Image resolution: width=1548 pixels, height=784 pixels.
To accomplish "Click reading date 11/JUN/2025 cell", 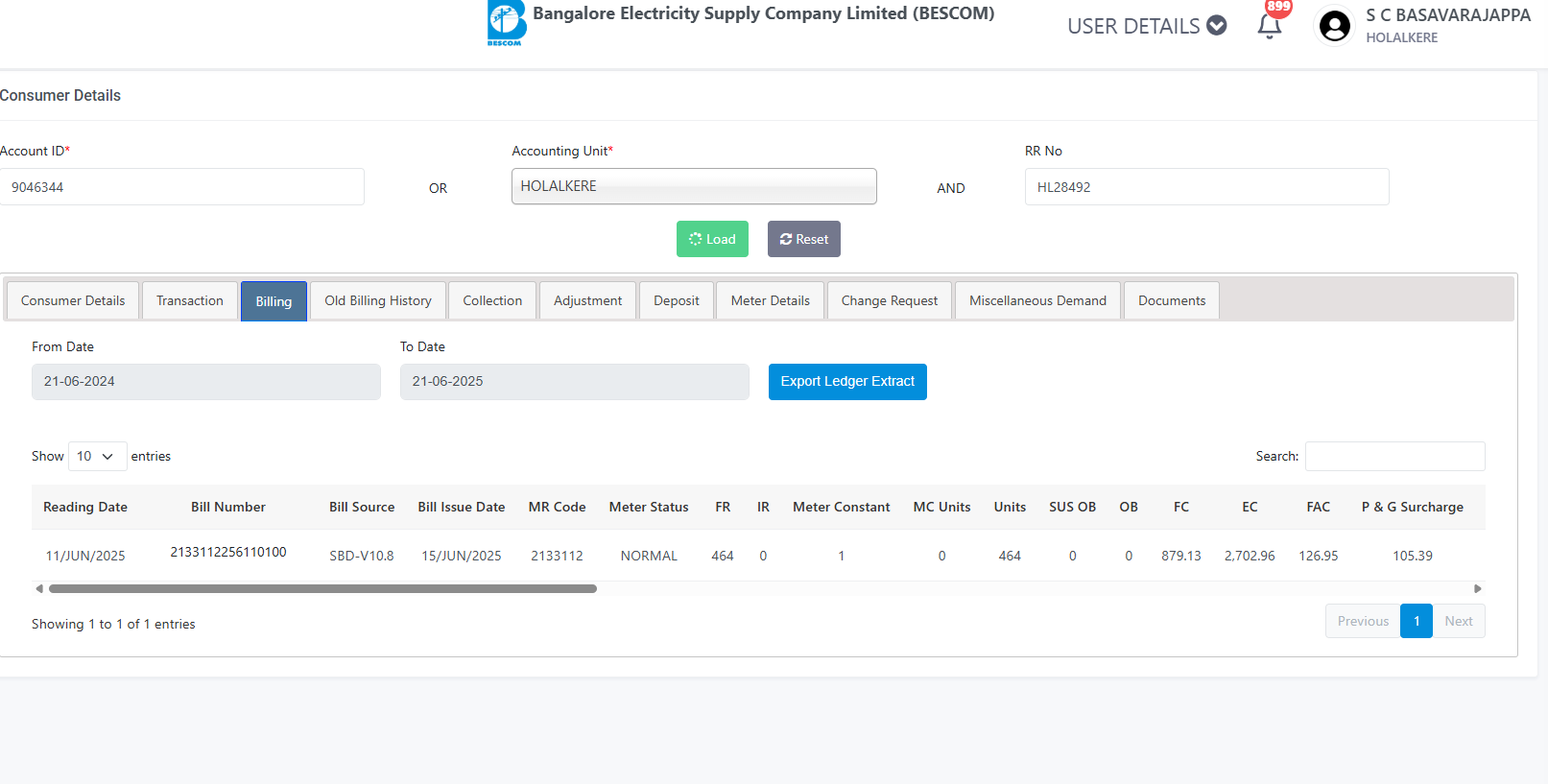I will 85,556.
